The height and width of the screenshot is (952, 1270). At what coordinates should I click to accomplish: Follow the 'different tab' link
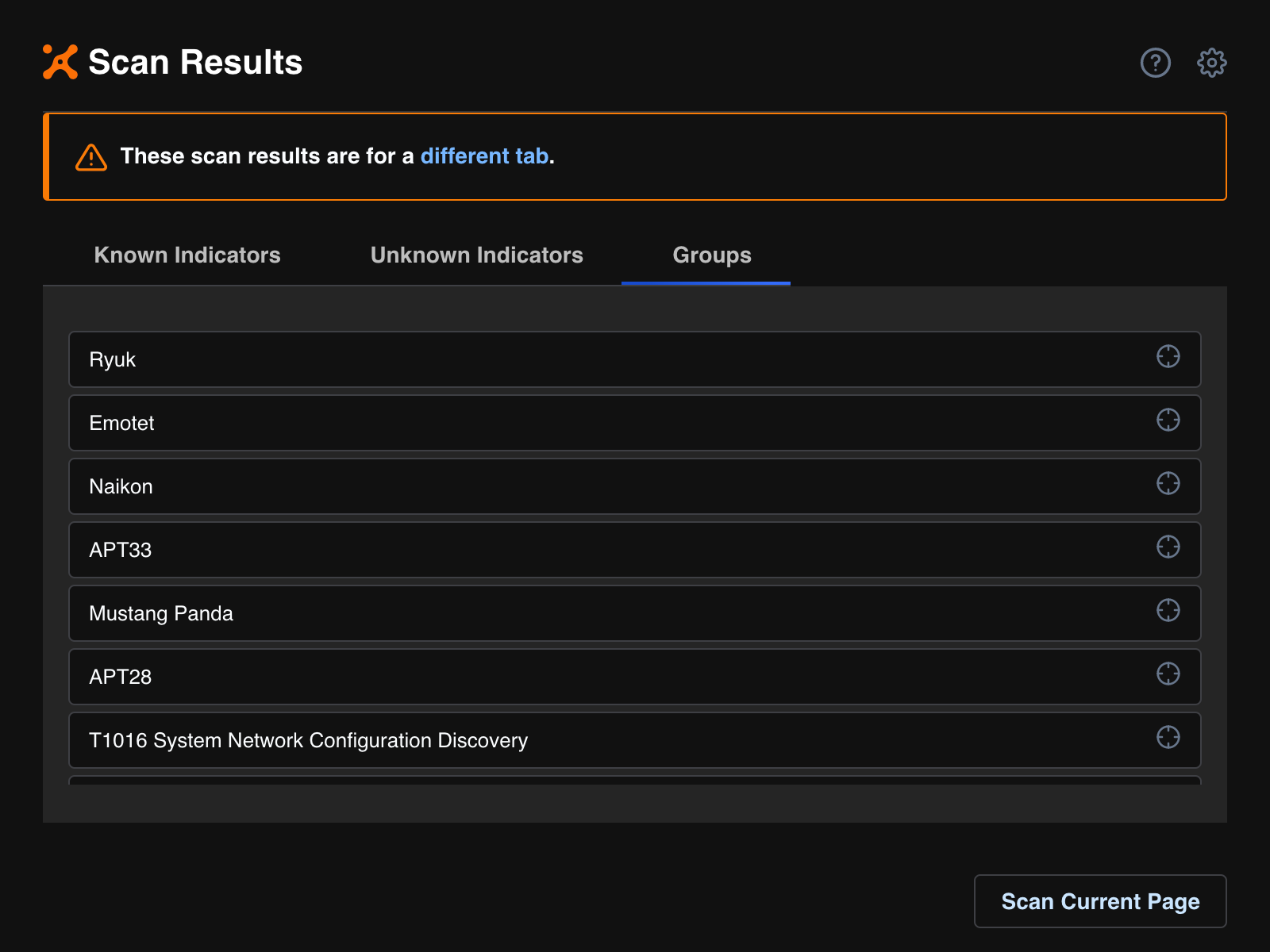tap(484, 156)
